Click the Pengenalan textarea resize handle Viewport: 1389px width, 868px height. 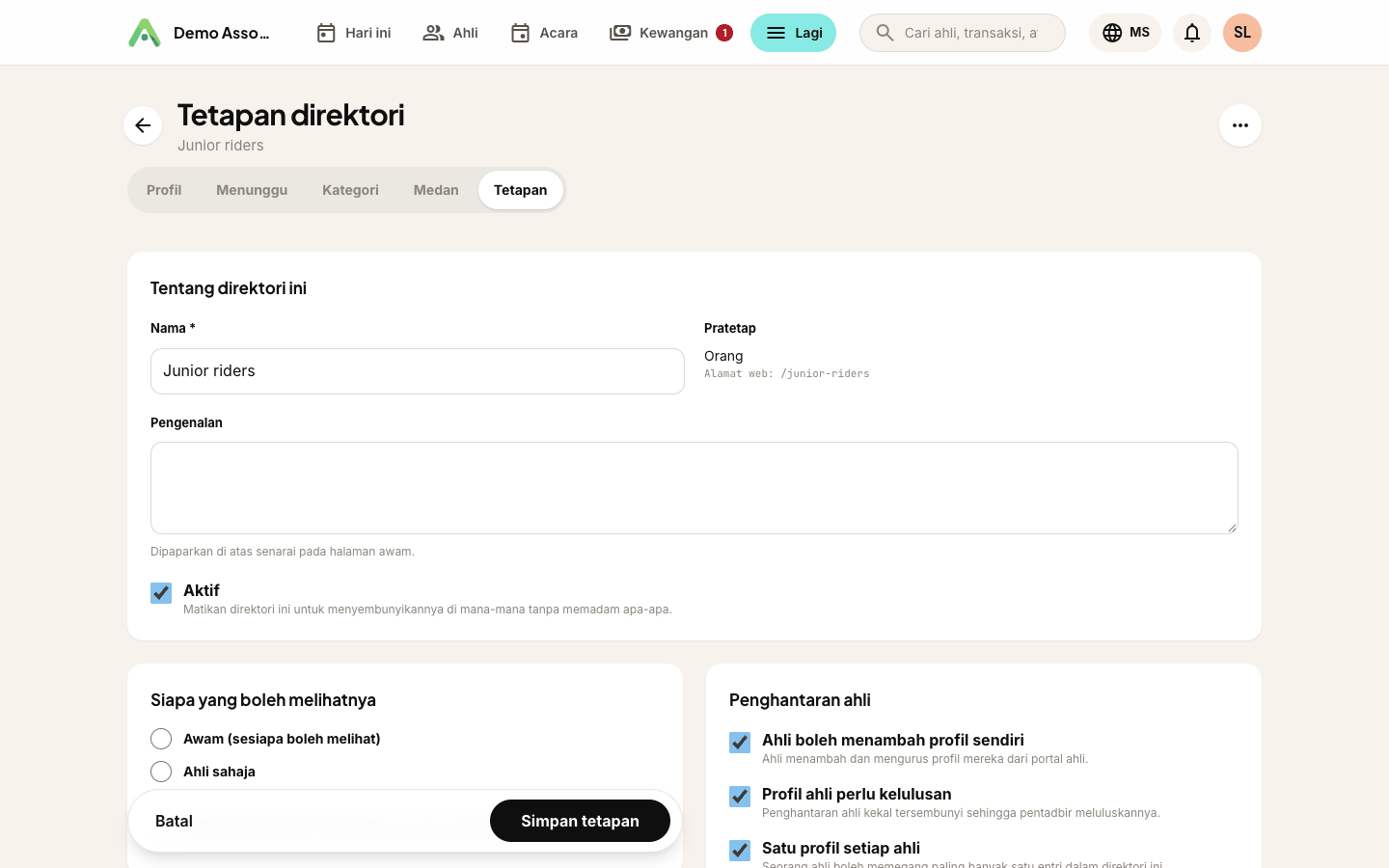pyautogui.click(x=1232, y=528)
